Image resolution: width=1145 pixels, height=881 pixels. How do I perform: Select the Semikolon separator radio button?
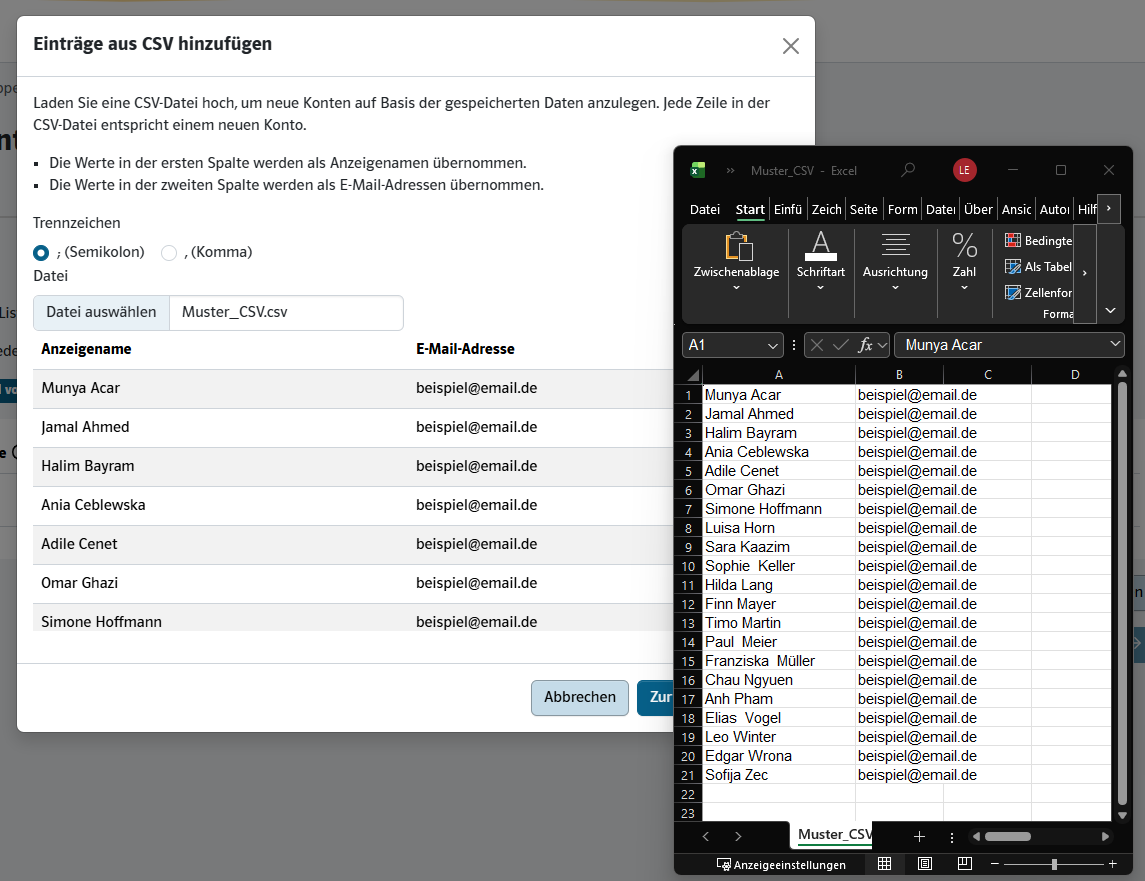pyautogui.click(x=41, y=253)
